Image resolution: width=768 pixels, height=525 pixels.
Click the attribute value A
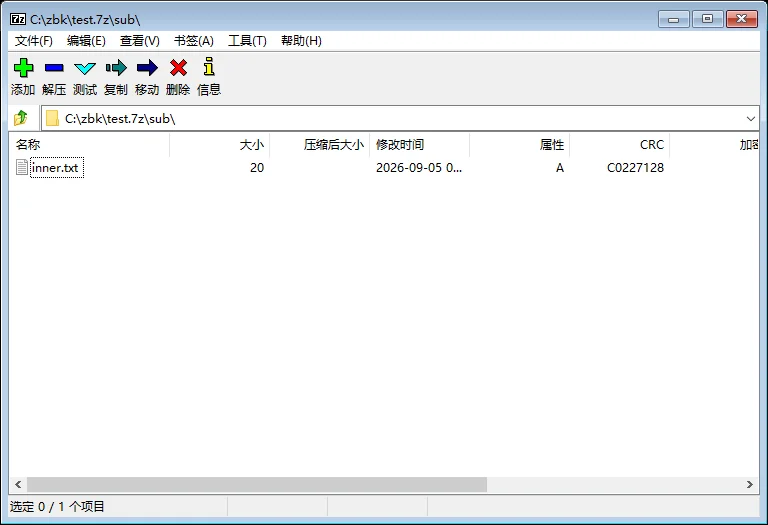(560, 167)
